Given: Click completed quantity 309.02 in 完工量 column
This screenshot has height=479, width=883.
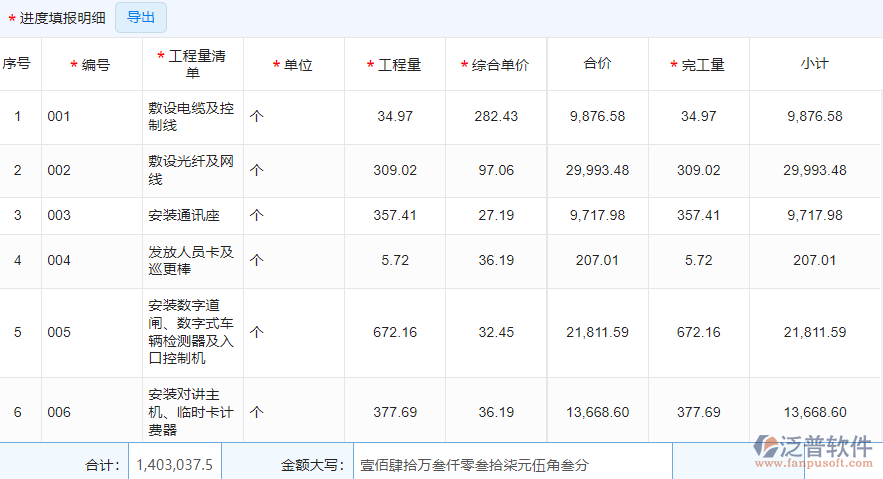Looking at the screenshot, I should (x=698, y=170).
